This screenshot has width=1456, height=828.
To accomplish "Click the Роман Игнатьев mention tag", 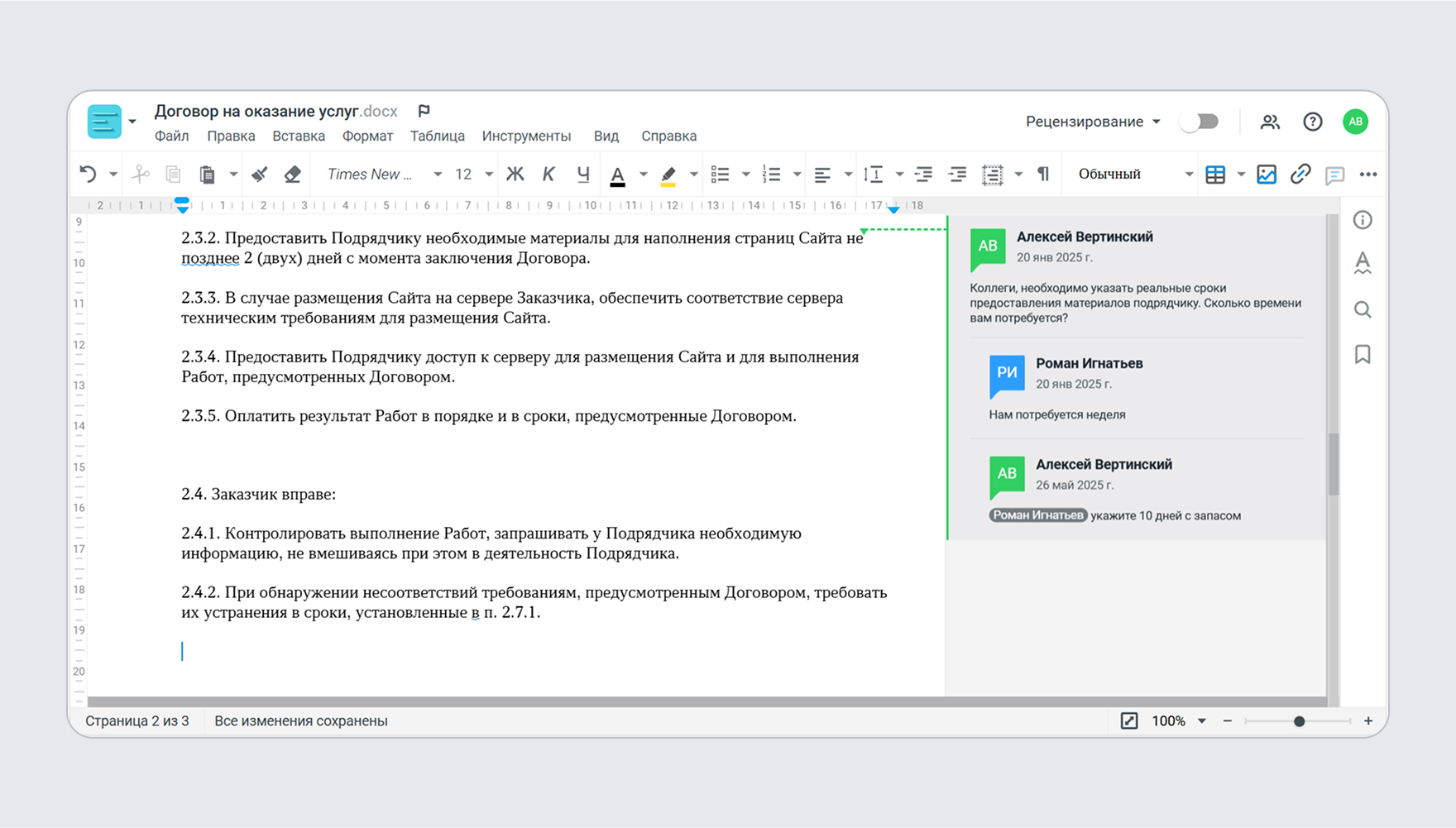I will click(1037, 515).
